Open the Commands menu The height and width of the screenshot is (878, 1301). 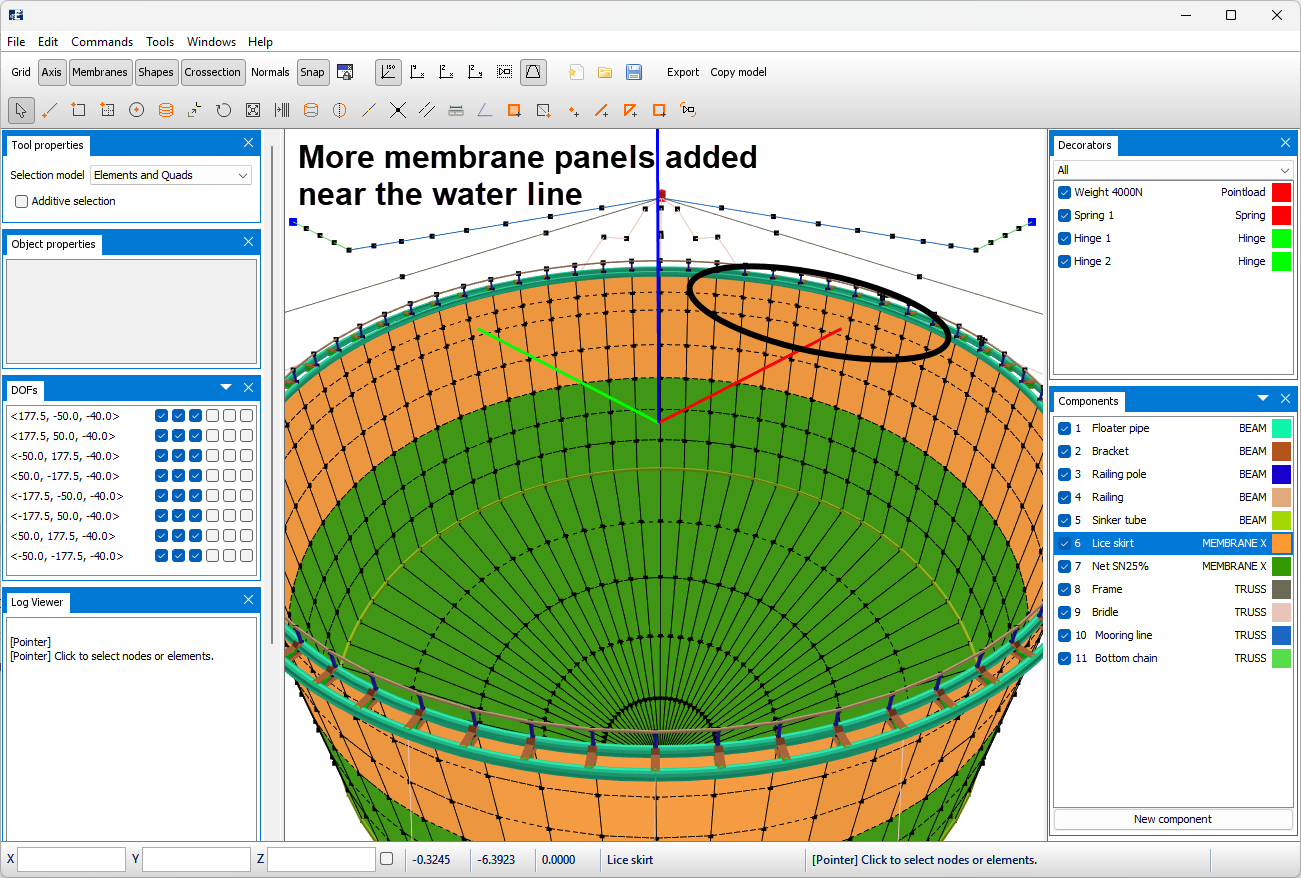click(x=102, y=42)
